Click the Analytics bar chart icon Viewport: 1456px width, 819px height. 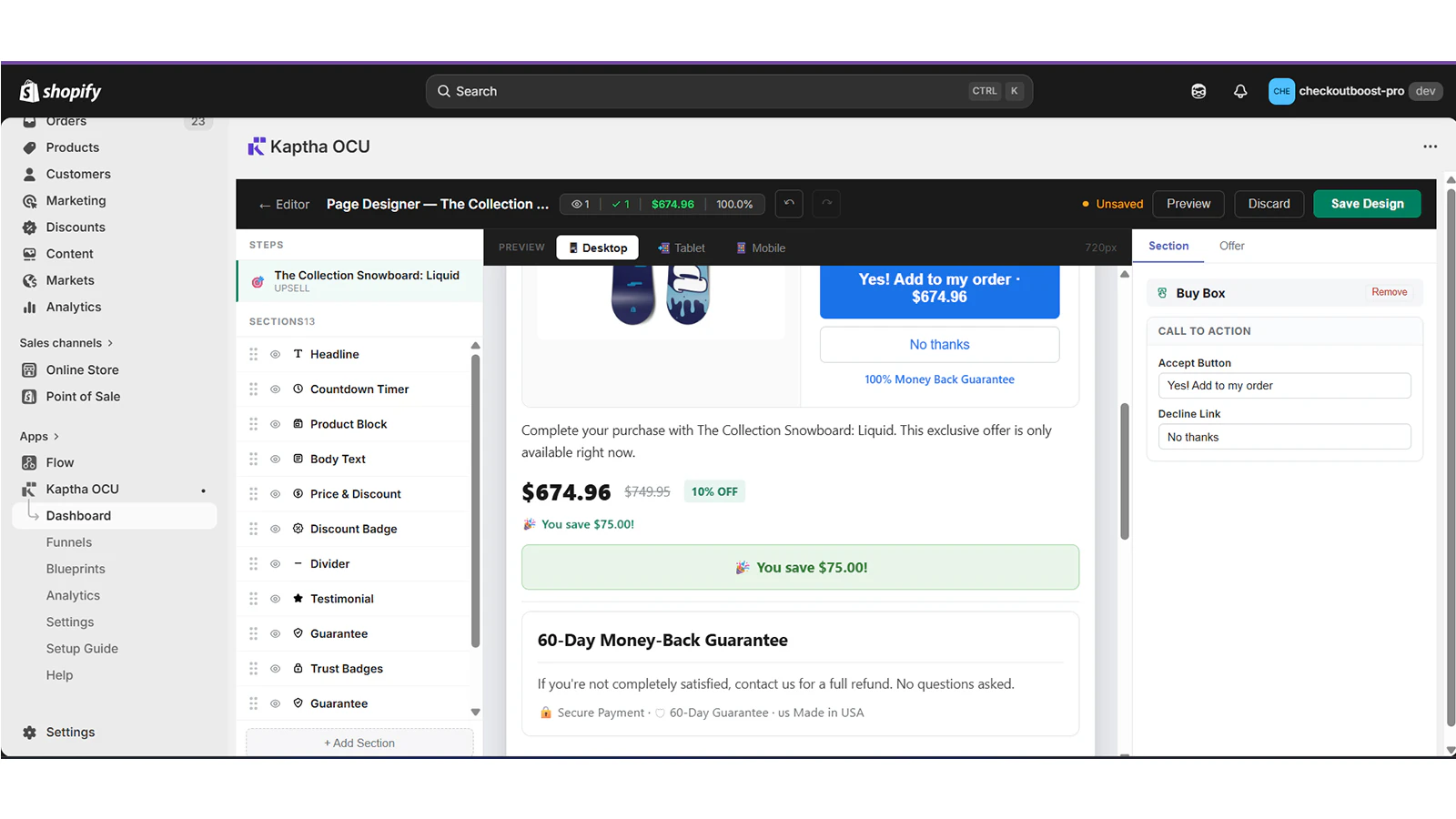tap(30, 308)
